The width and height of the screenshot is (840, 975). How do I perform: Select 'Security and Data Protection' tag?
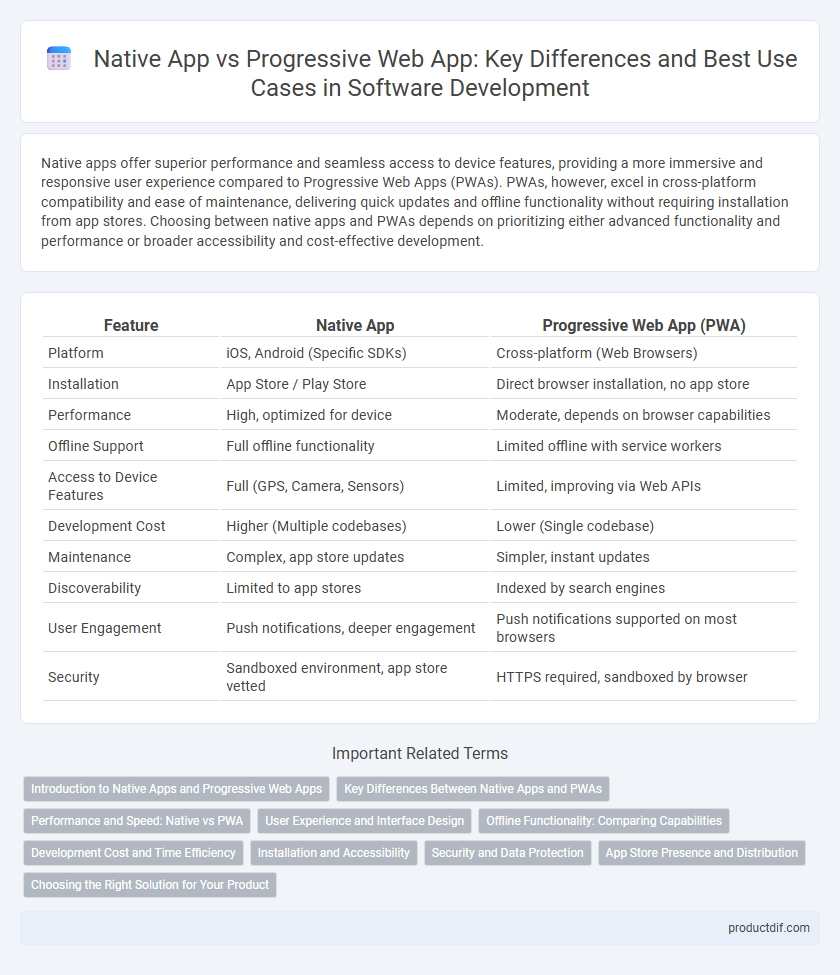click(507, 853)
